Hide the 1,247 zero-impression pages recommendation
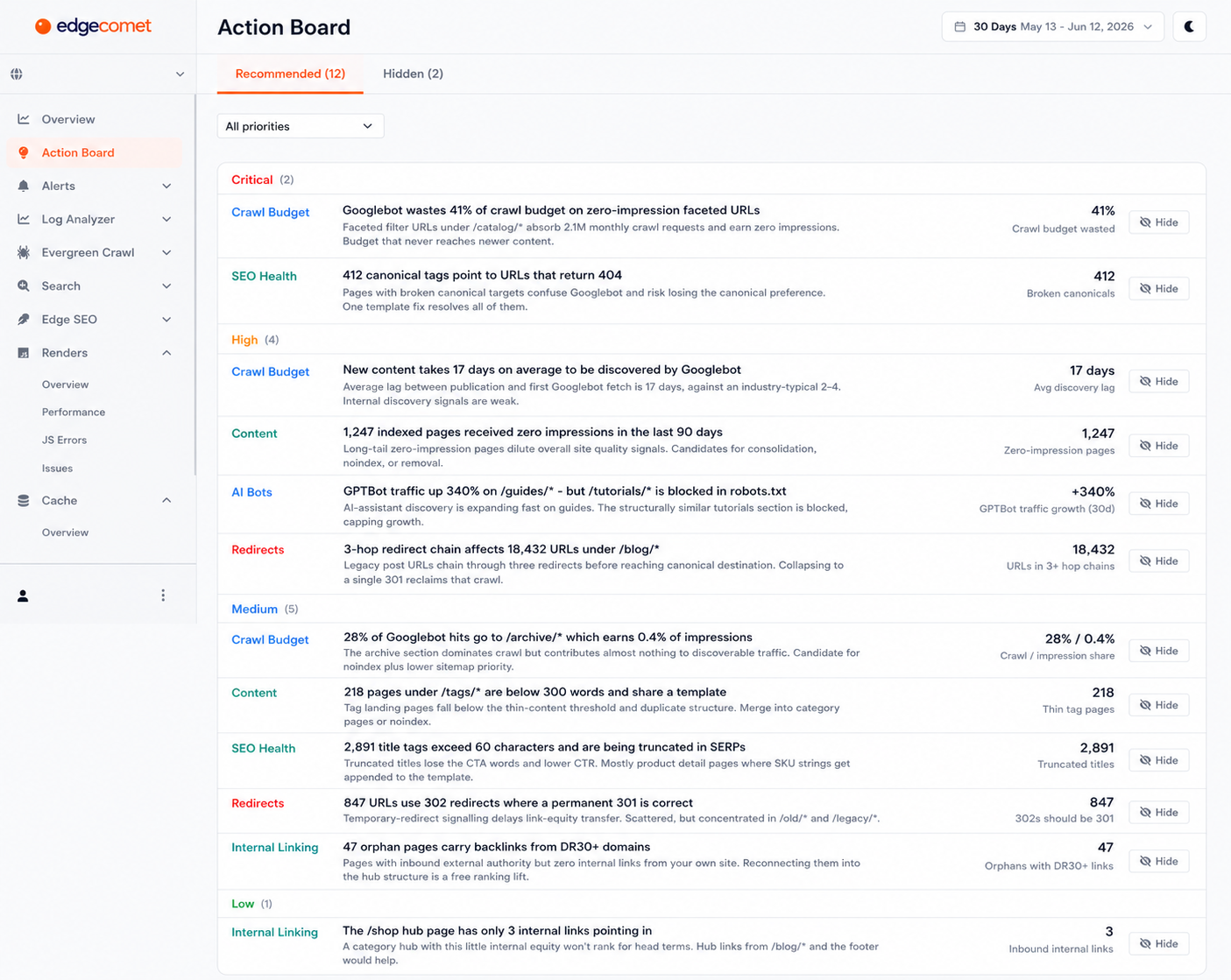This screenshot has height=980, width=1231. click(x=1158, y=446)
